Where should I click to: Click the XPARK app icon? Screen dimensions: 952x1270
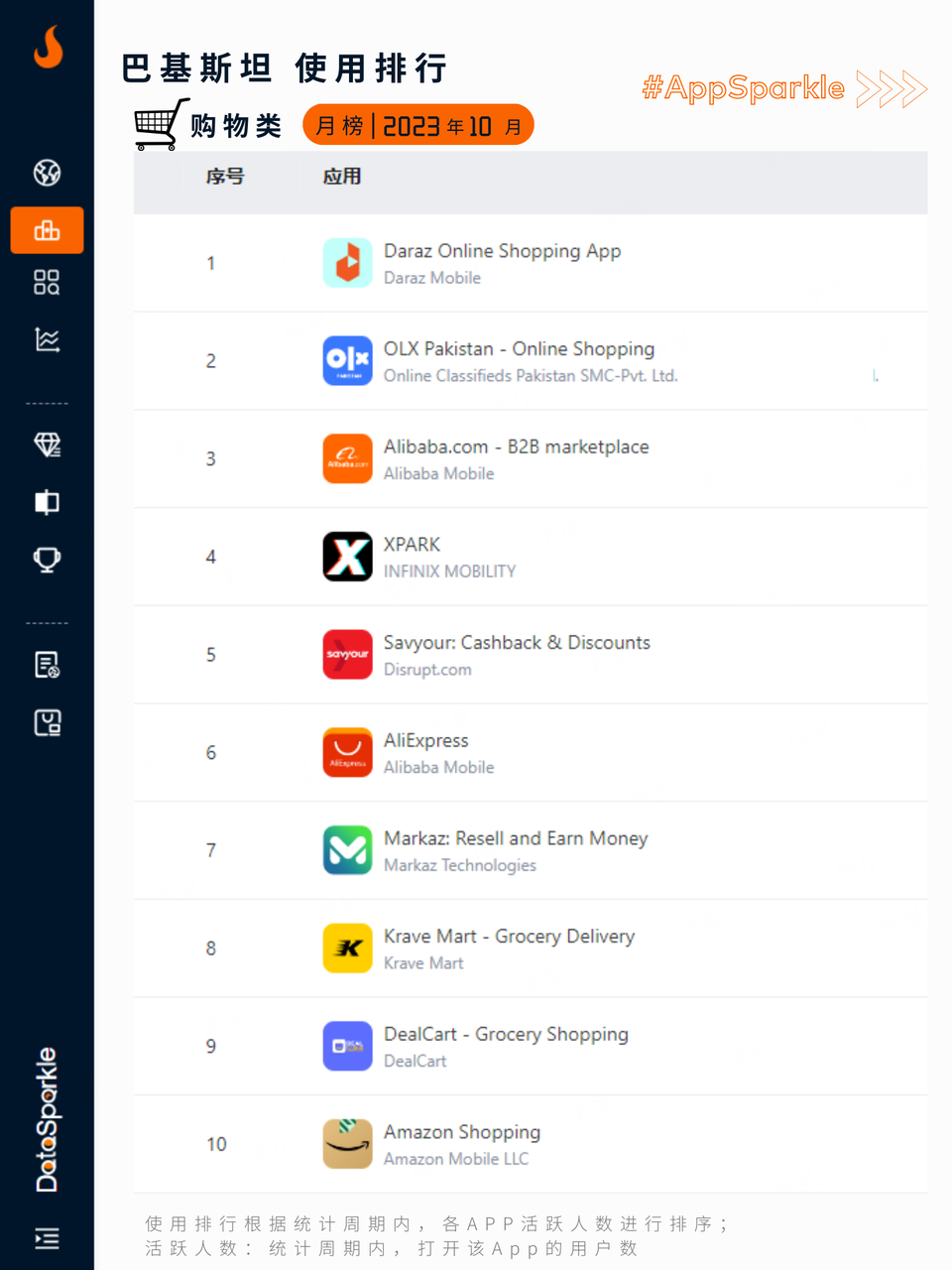point(347,557)
